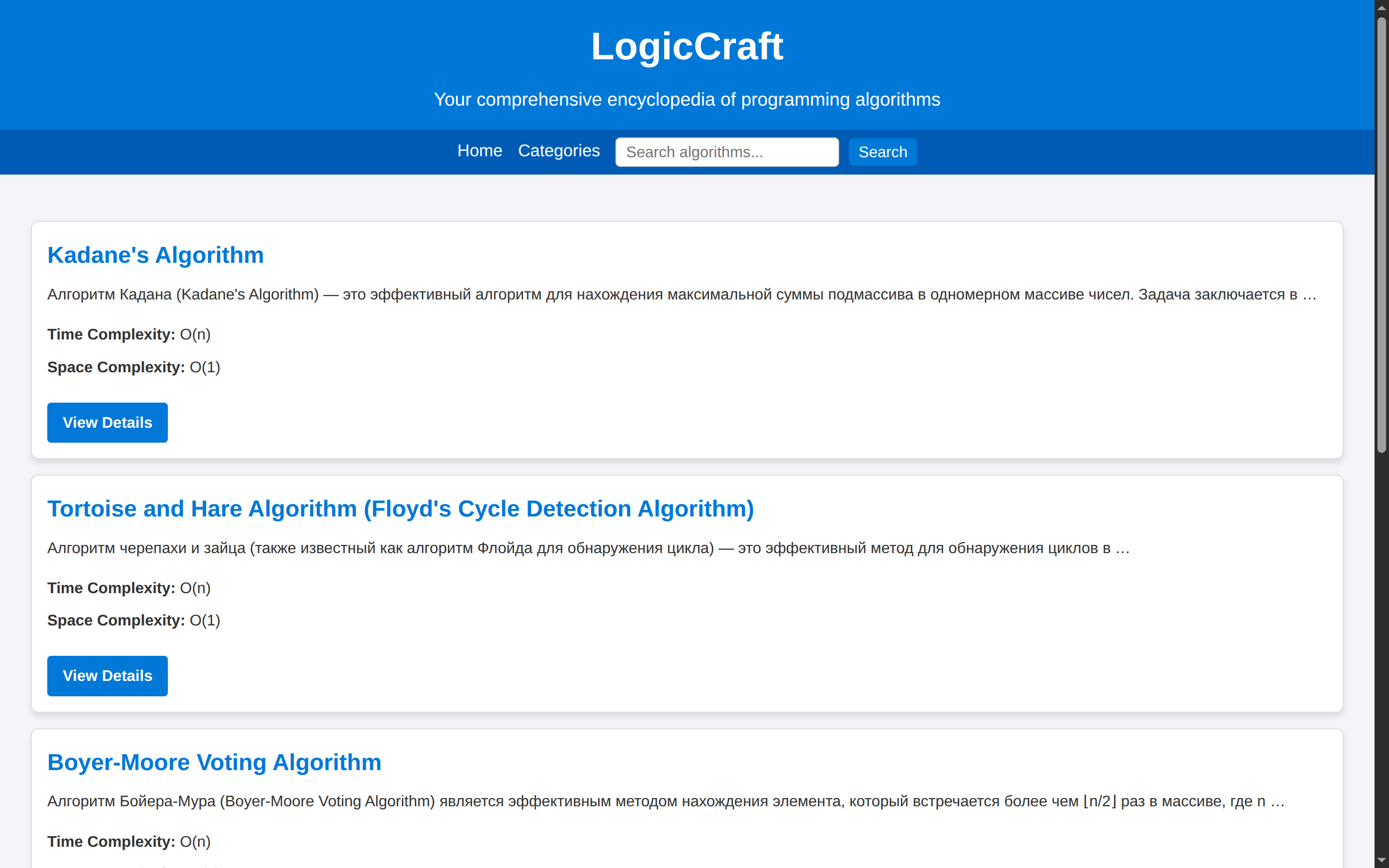Select the Boyer-Moore description text

pos(666,801)
